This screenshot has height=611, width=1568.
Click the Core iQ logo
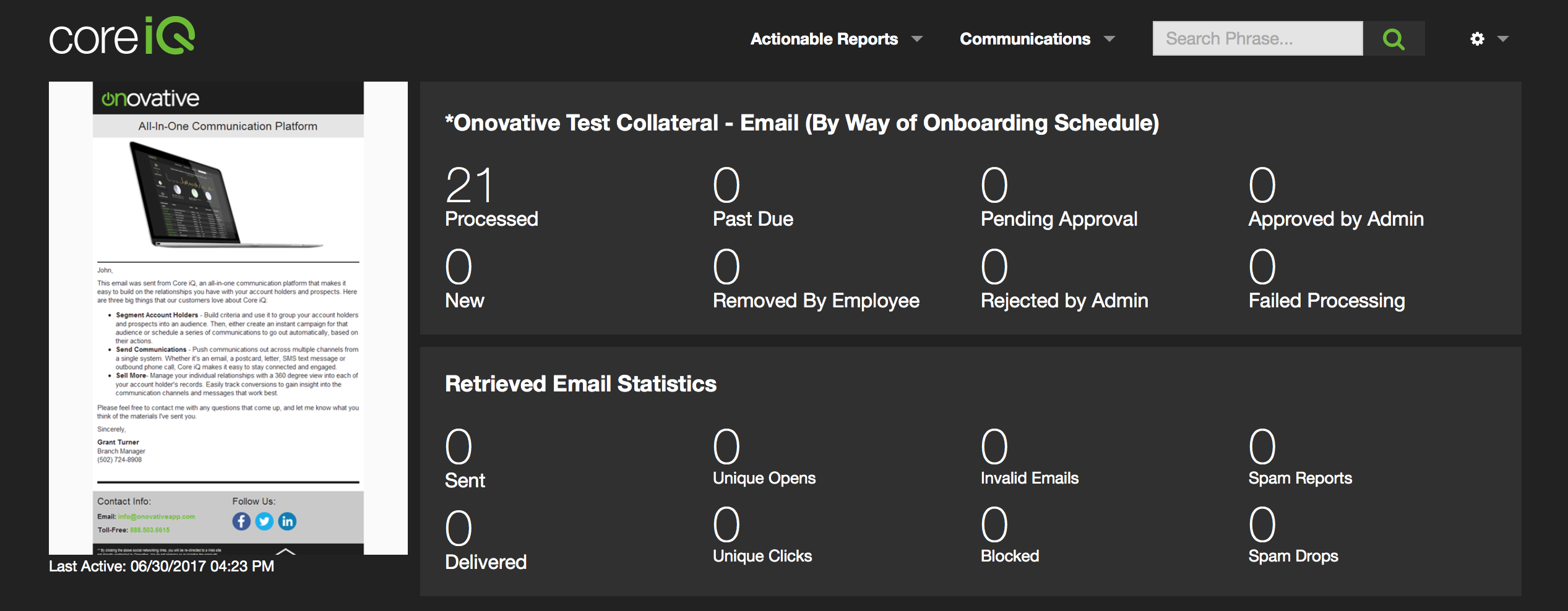tap(122, 36)
